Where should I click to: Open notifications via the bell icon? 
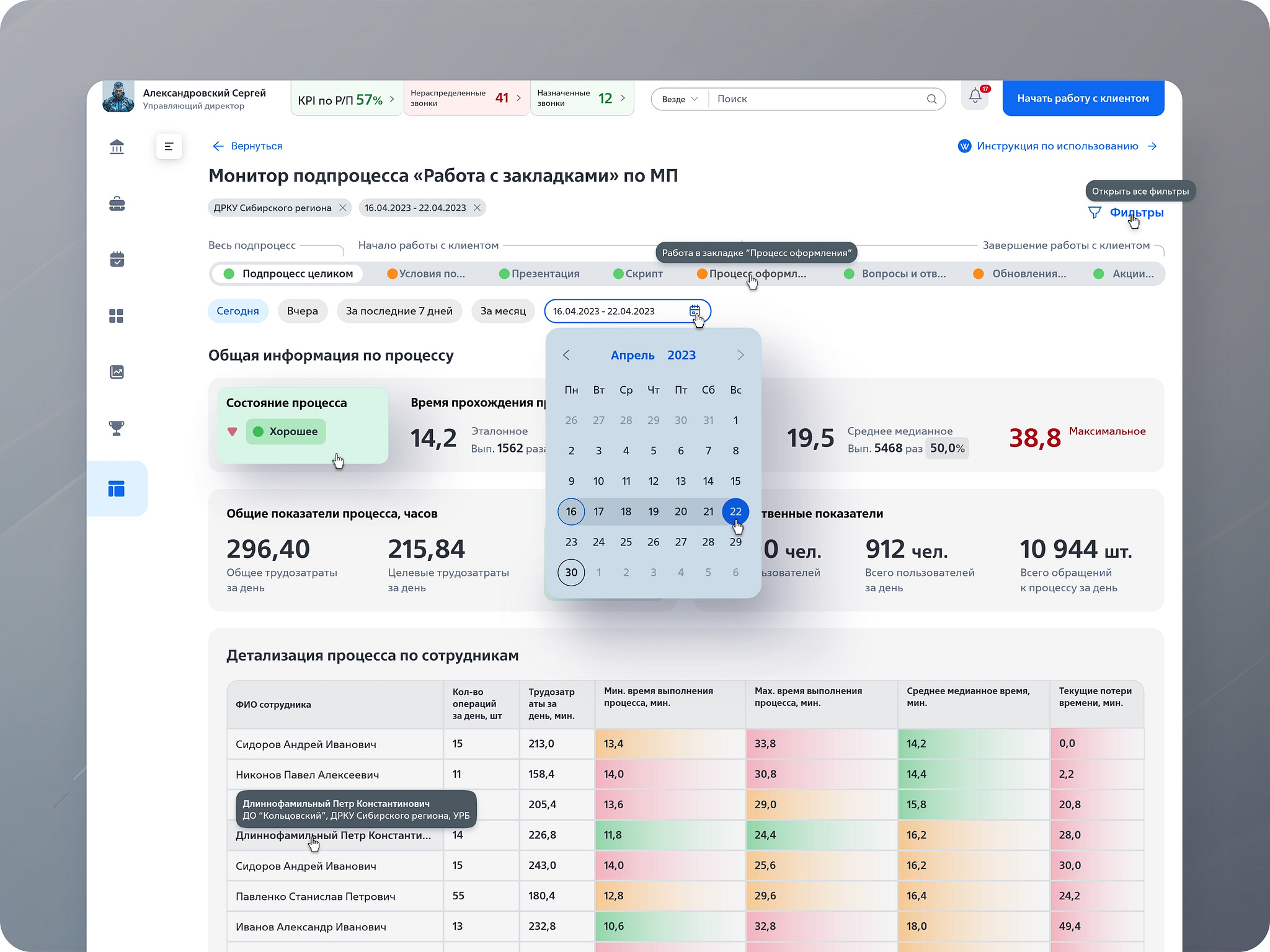pyautogui.click(x=974, y=98)
